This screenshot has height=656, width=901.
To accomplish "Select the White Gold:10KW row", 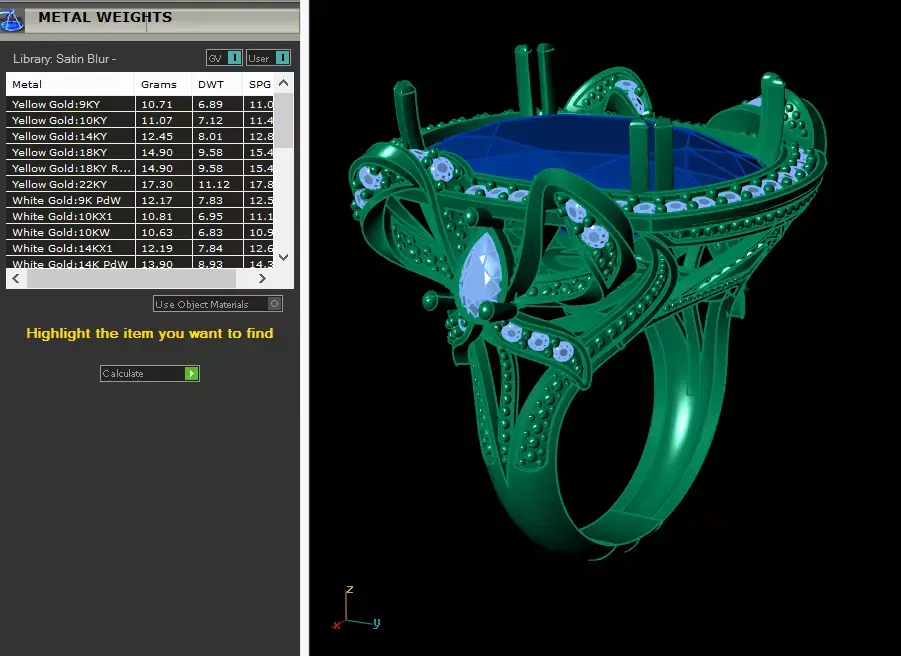I will (x=140, y=233).
